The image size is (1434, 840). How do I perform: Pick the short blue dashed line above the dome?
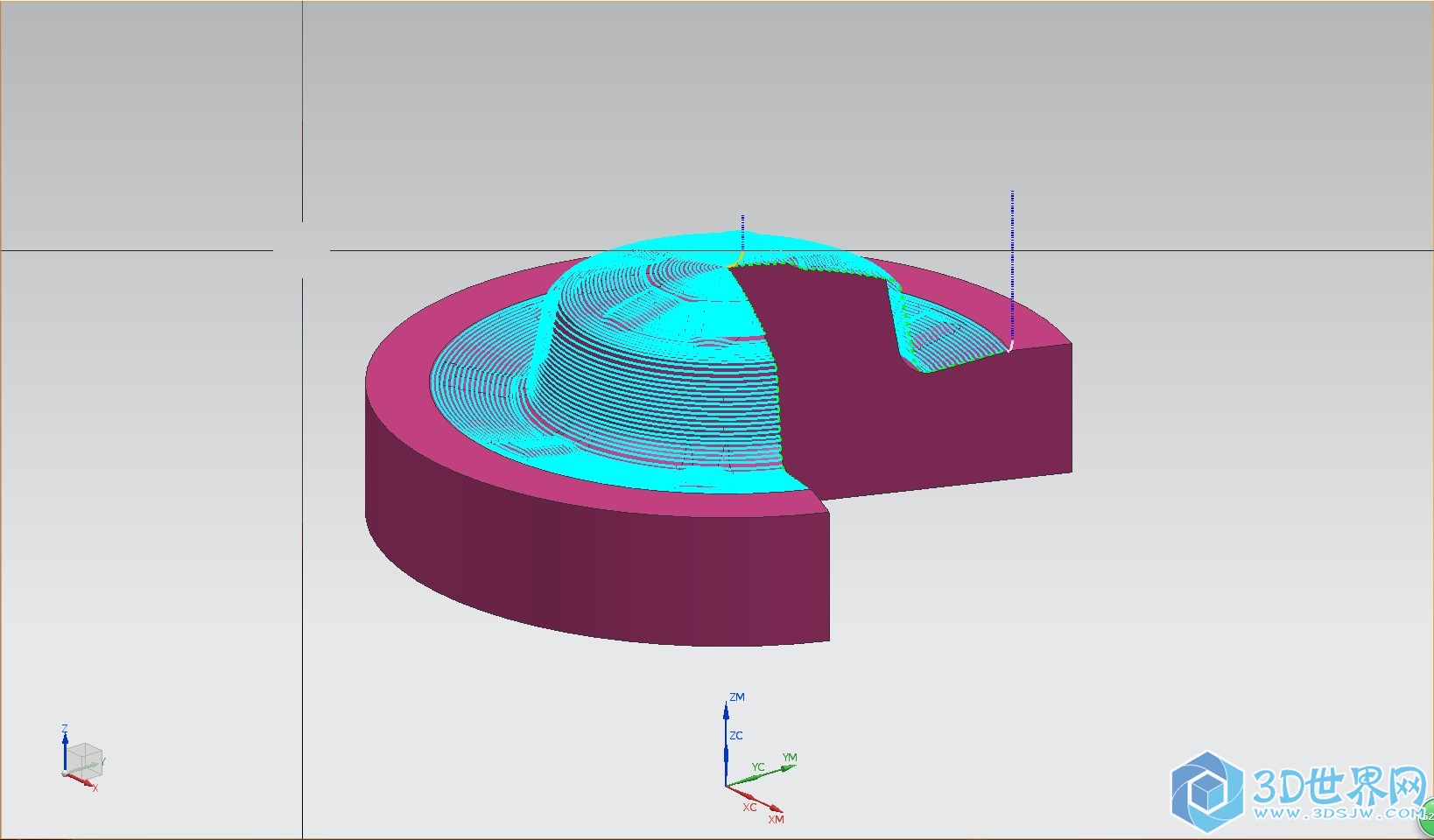[742, 234]
